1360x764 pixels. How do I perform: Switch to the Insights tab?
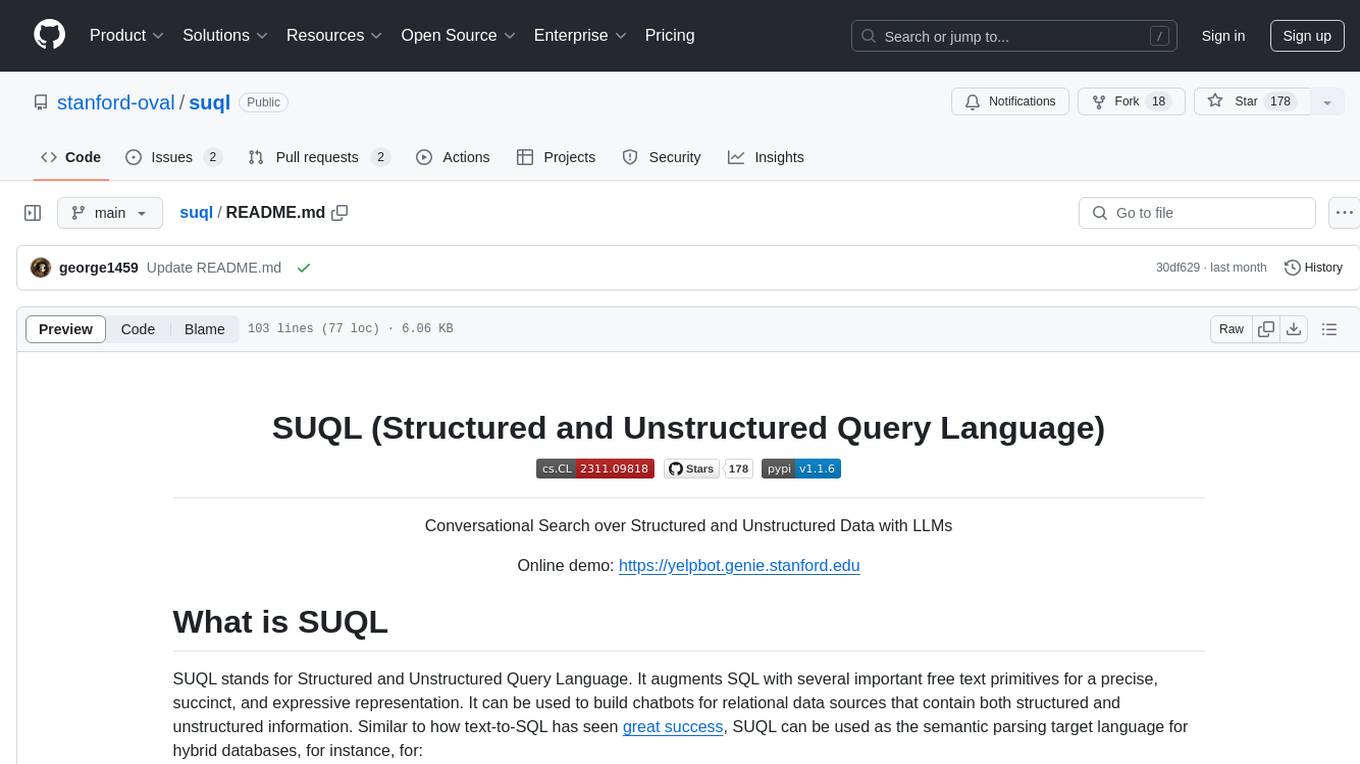point(766,157)
